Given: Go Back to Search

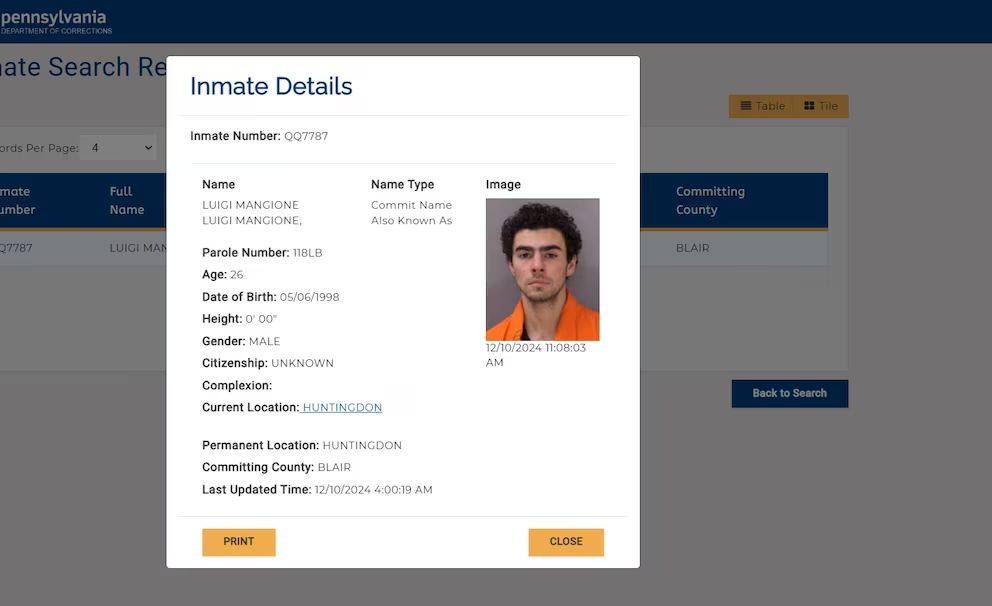Looking at the screenshot, I should tap(790, 393).
